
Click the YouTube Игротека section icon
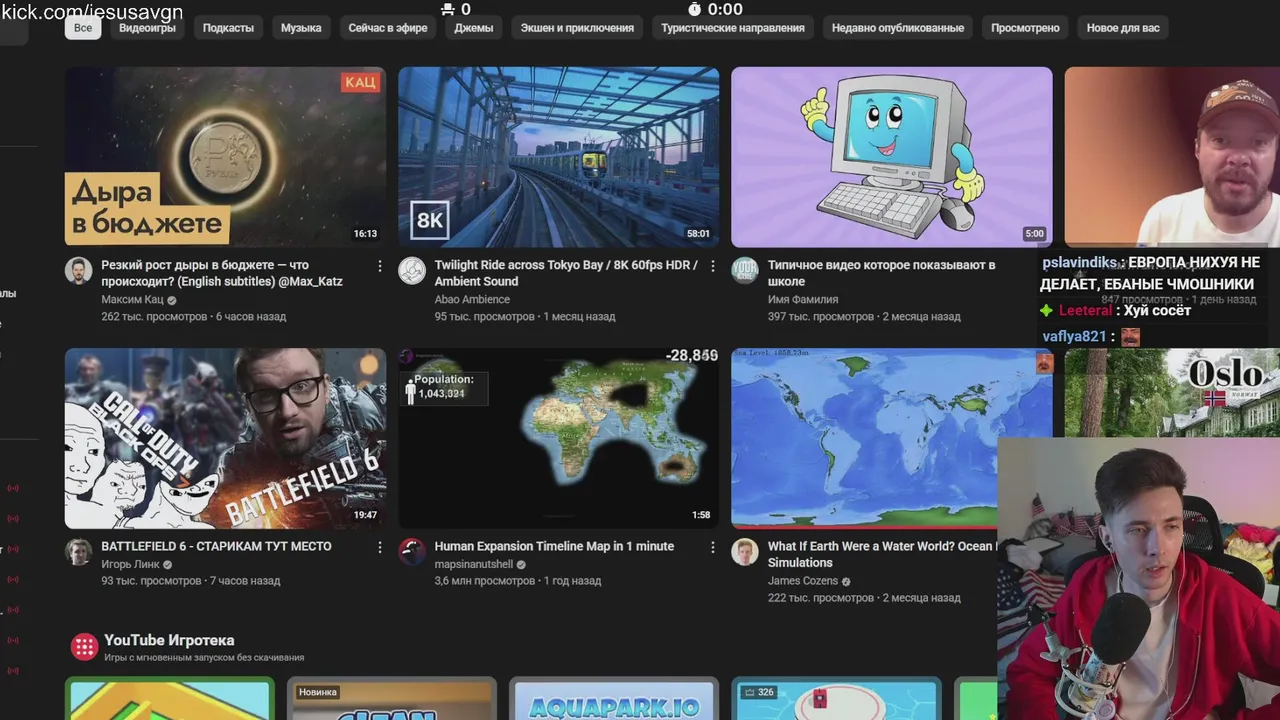[x=84, y=646]
